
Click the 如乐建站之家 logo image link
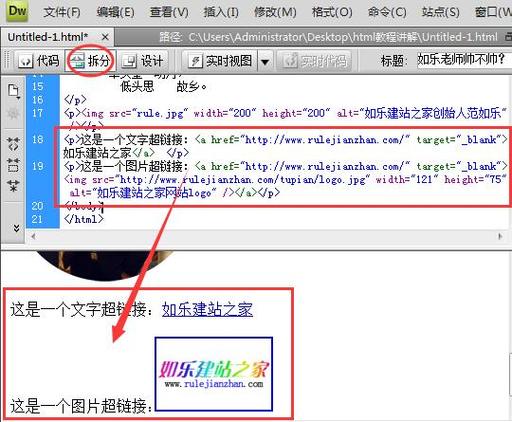tap(214, 374)
